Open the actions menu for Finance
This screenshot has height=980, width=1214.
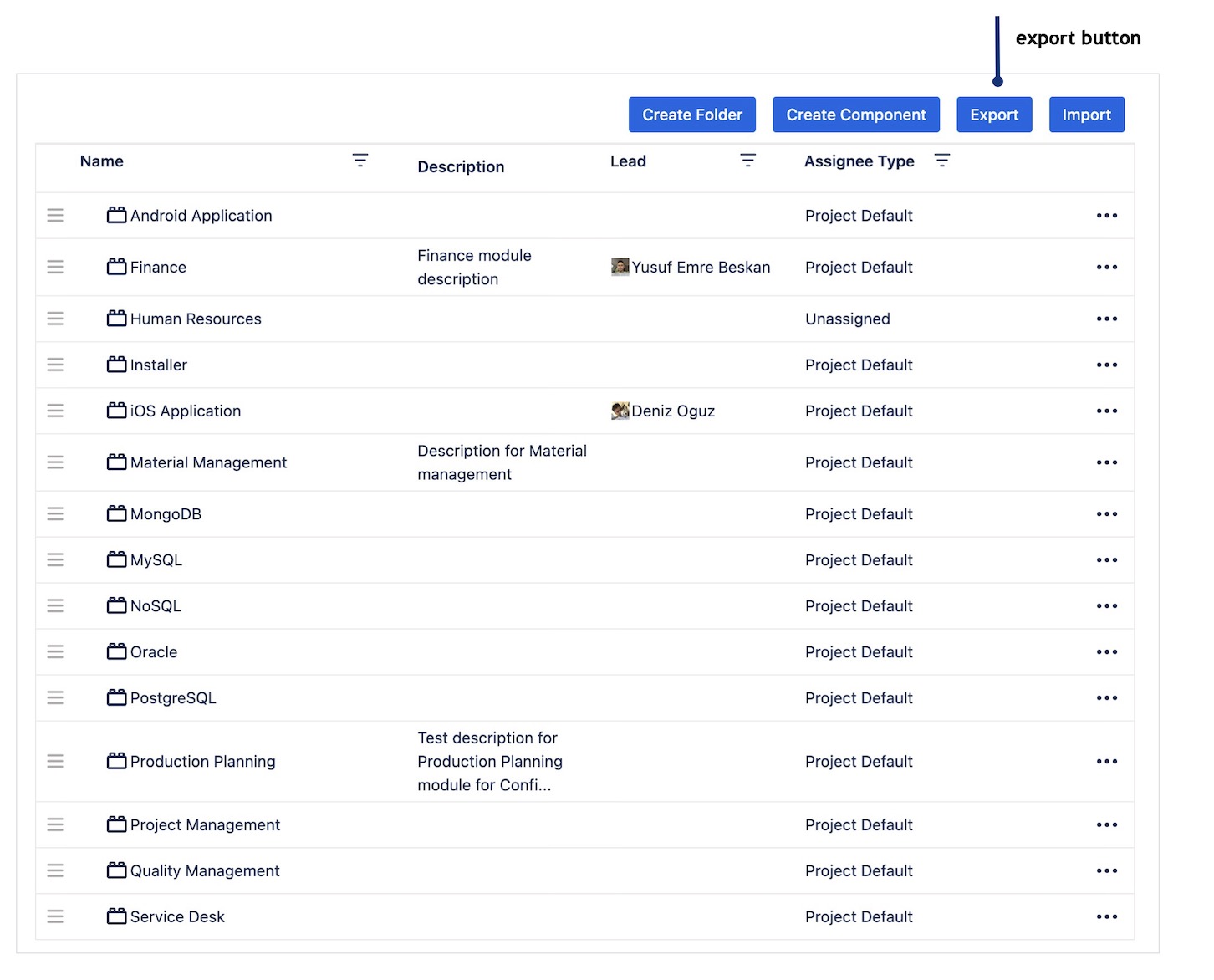point(1106,267)
